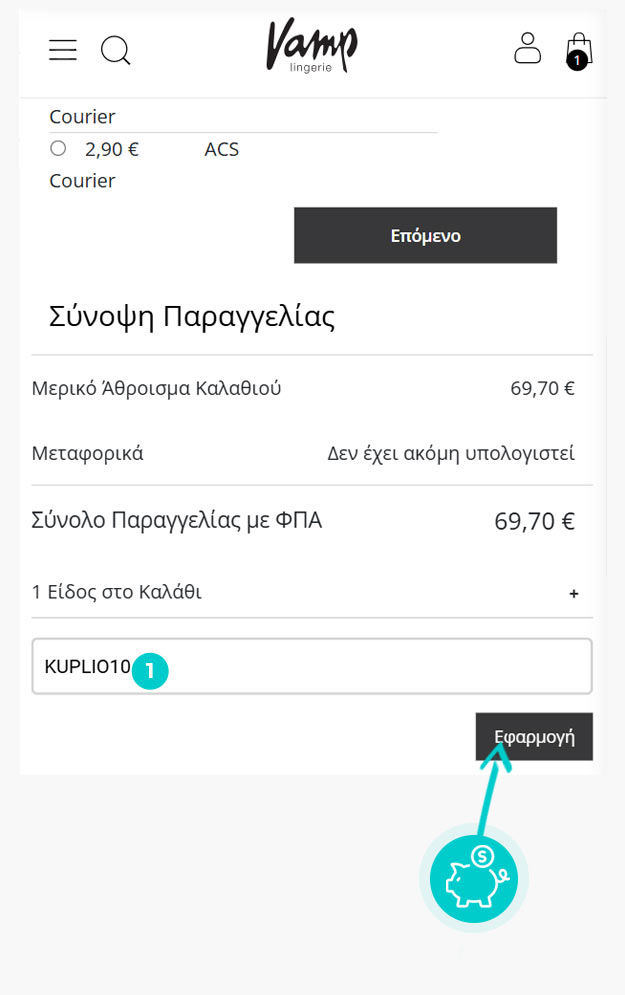
Task: Click the ACS carrier label
Action: (x=222, y=150)
